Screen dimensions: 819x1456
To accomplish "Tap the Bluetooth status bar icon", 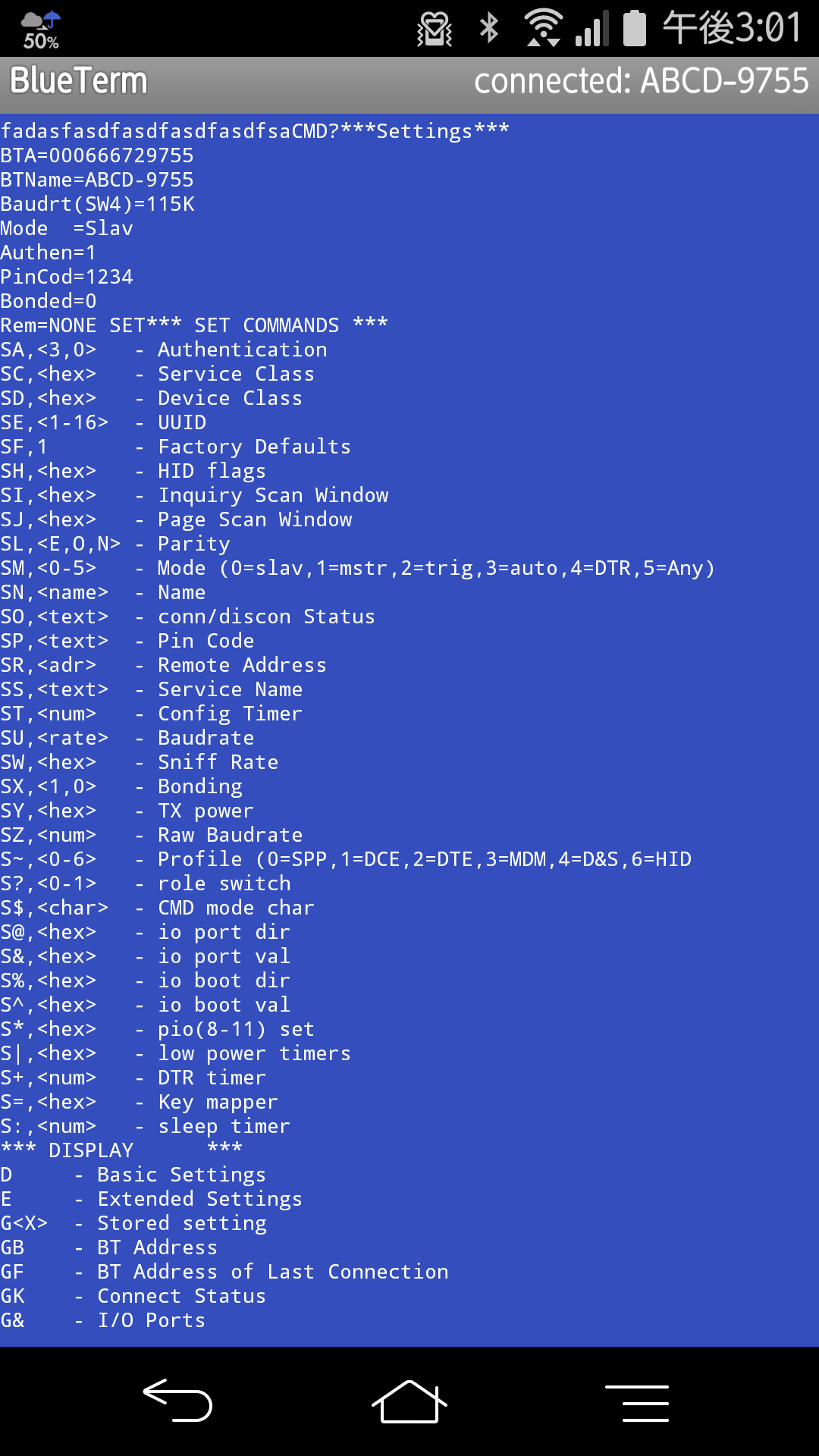I will [490, 28].
